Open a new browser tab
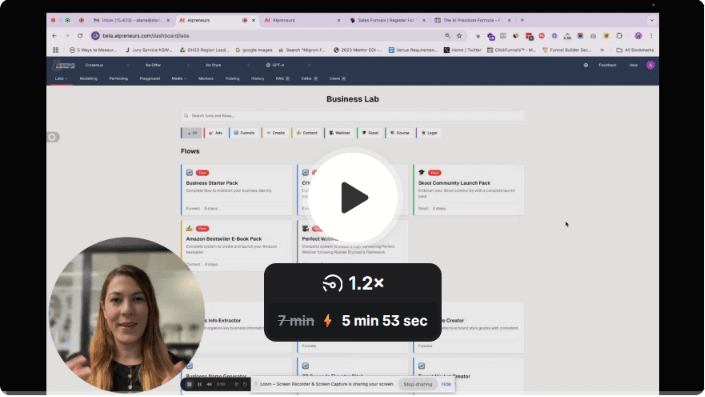The image size is (705, 397). [x=522, y=20]
